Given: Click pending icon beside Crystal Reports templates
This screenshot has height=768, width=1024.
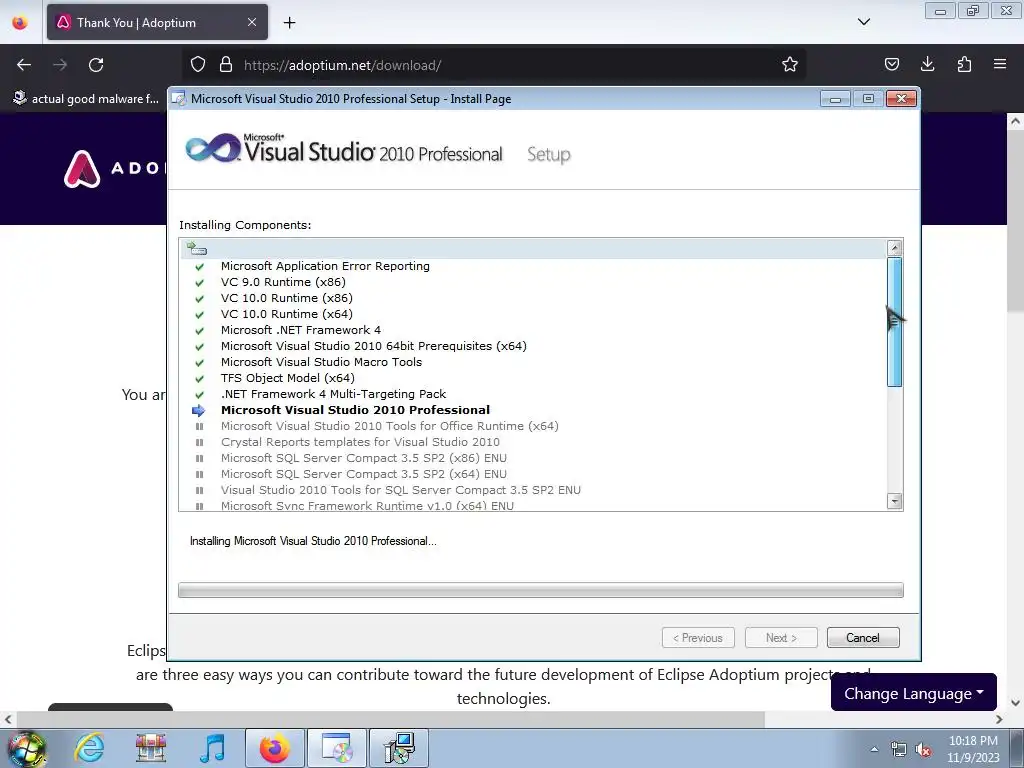Looking at the screenshot, I should [x=199, y=442].
